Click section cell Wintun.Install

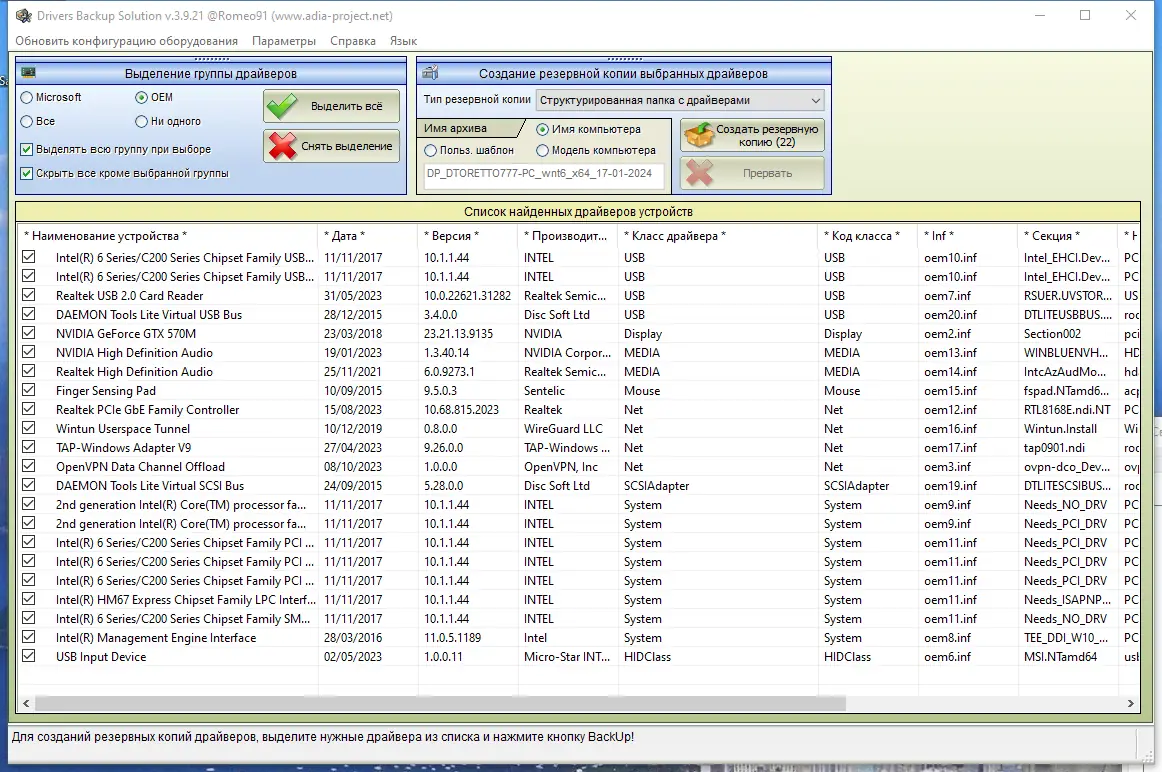(x=1060, y=429)
